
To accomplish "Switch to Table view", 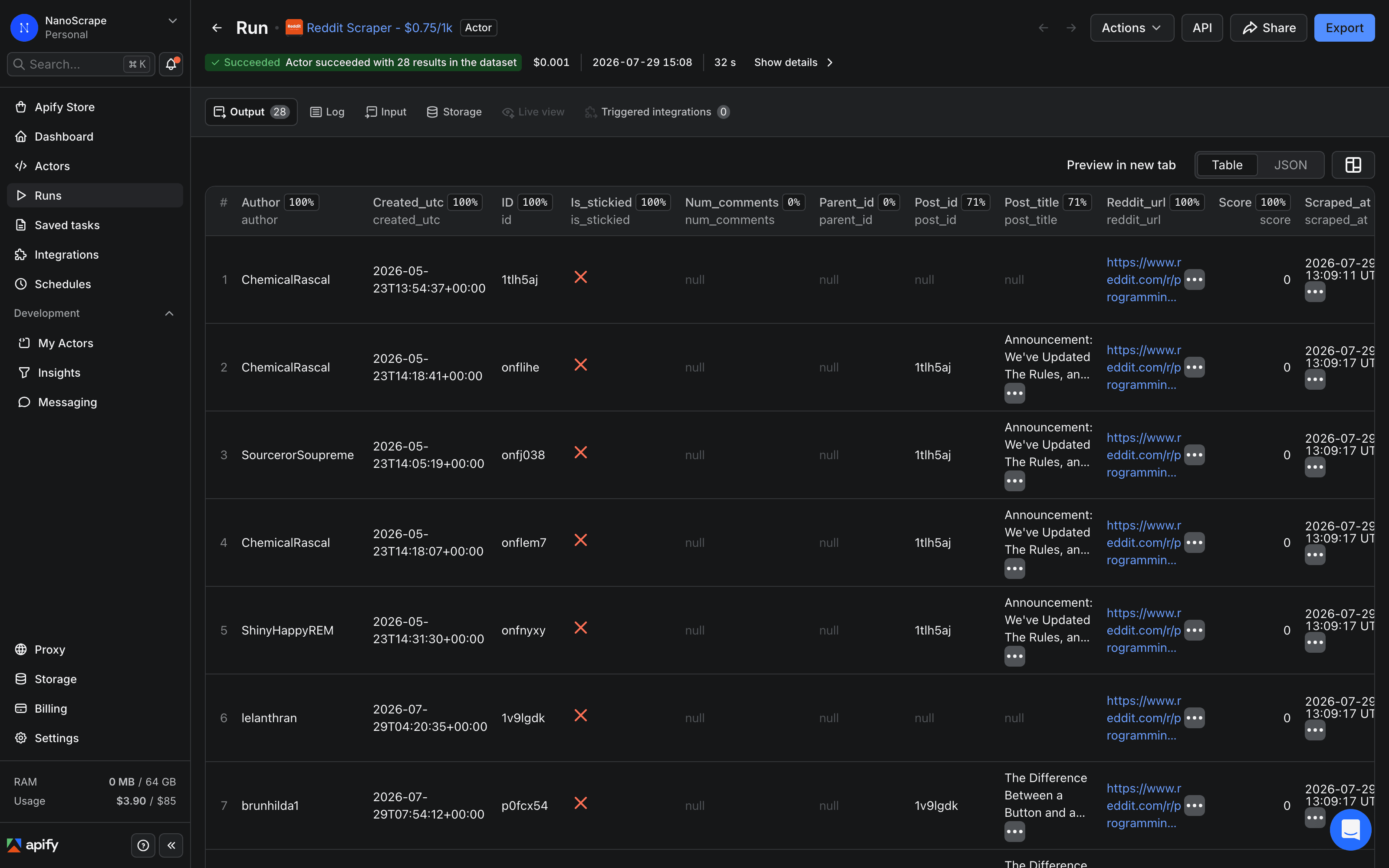I will point(1227,165).
